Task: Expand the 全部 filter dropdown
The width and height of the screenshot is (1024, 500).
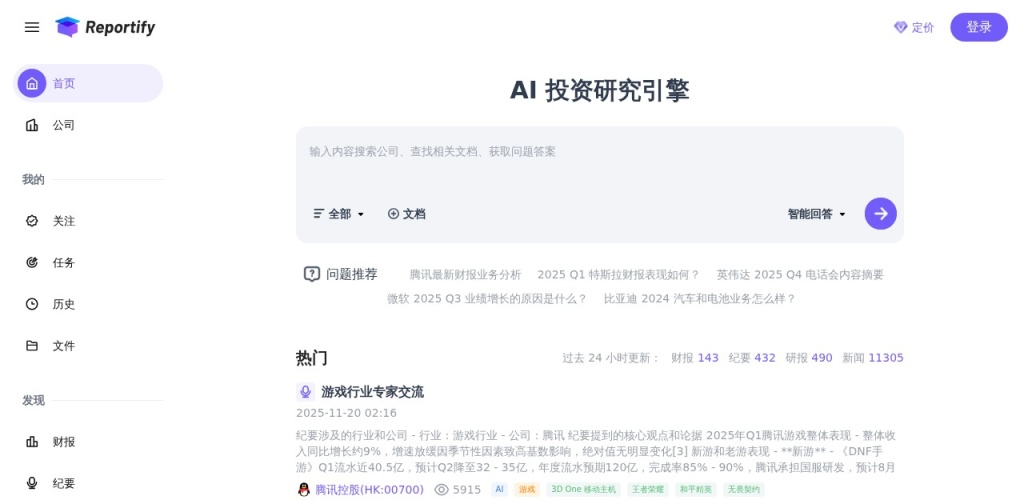Action: 339,214
